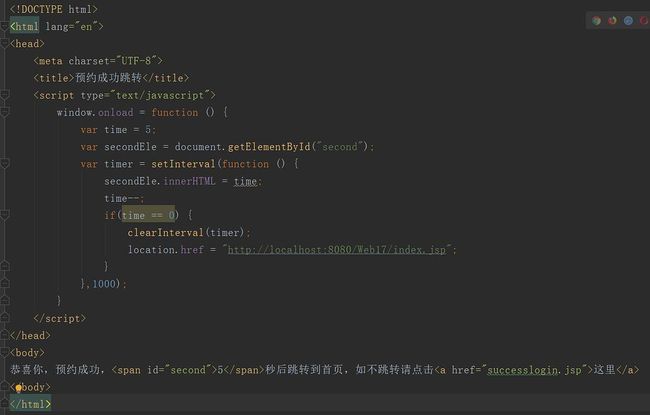
Task: Click the onload property after window.
Action: click(116, 112)
